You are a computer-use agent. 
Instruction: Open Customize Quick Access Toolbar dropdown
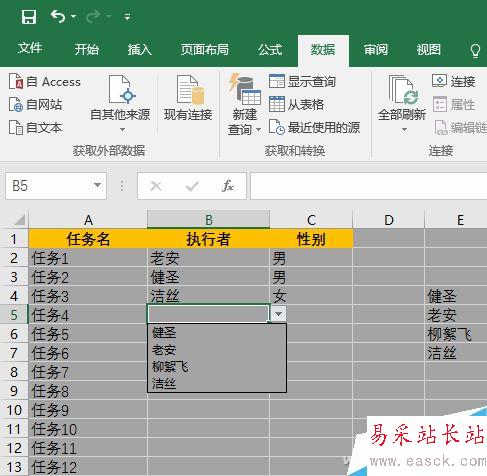[127, 17]
